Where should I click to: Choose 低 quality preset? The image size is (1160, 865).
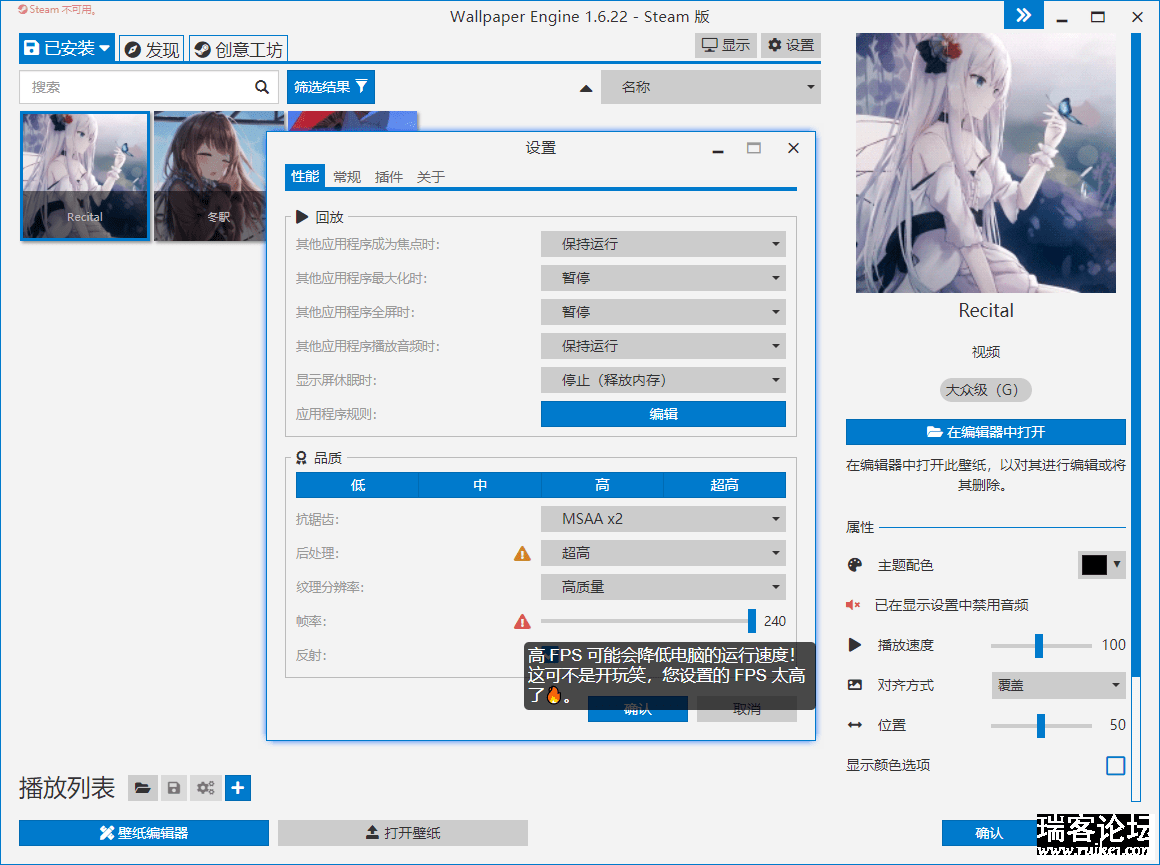(357, 485)
